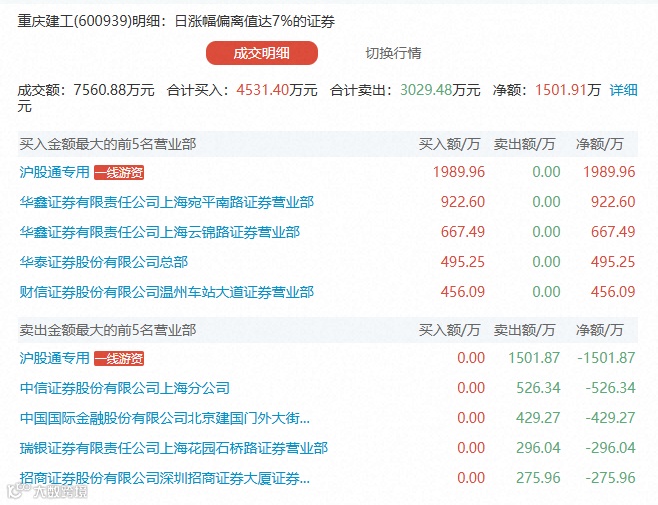
Task: Click buy amount 922.60 for 宛平南路
Action: 463,202
